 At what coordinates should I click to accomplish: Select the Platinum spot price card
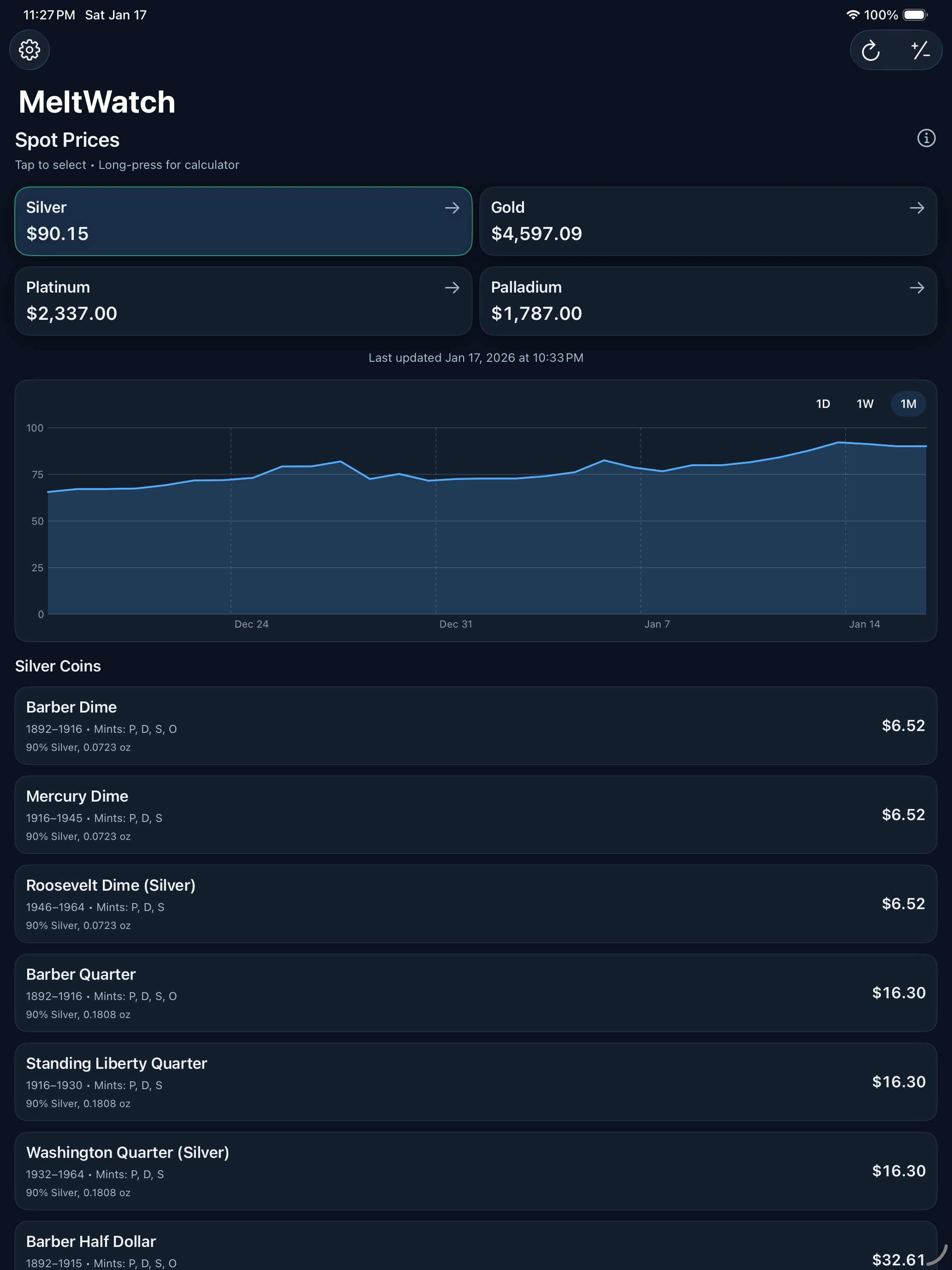tap(244, 301)
